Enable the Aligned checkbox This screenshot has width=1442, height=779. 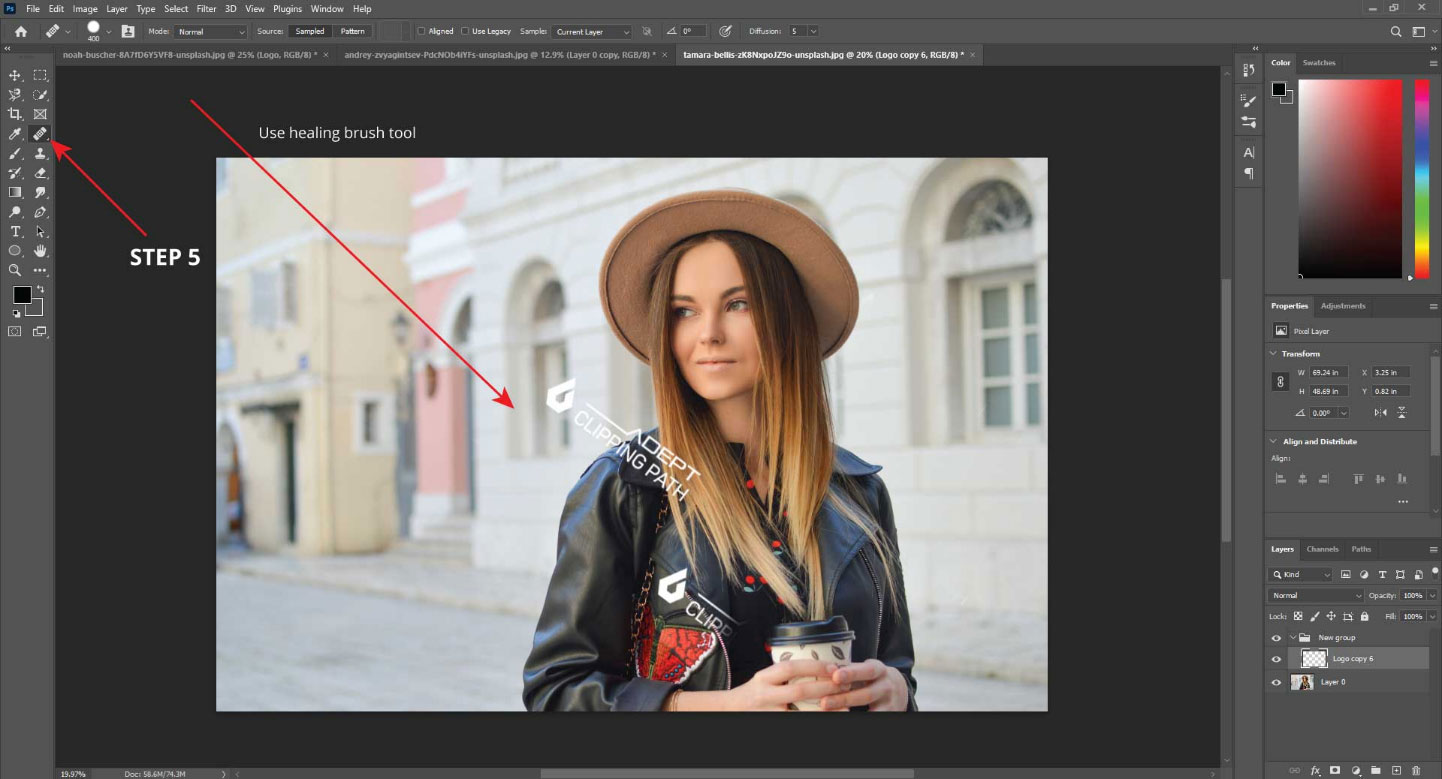coord(421,31)
